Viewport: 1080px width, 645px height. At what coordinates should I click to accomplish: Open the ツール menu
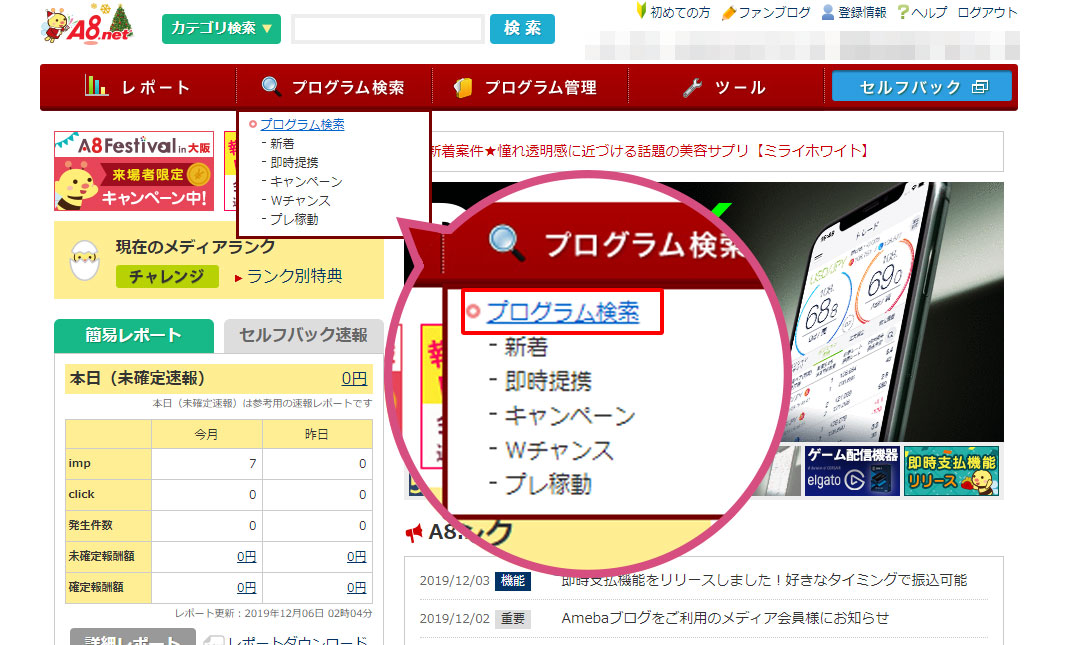point(726,88)
